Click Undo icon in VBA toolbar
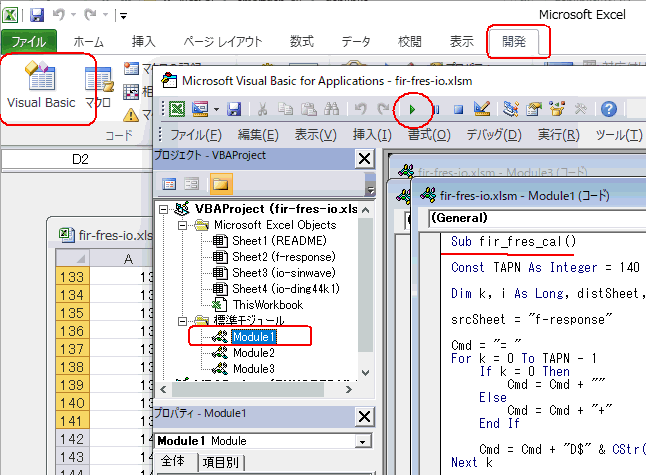The width and height of the screenshot is (646, 475). (360, 109)
